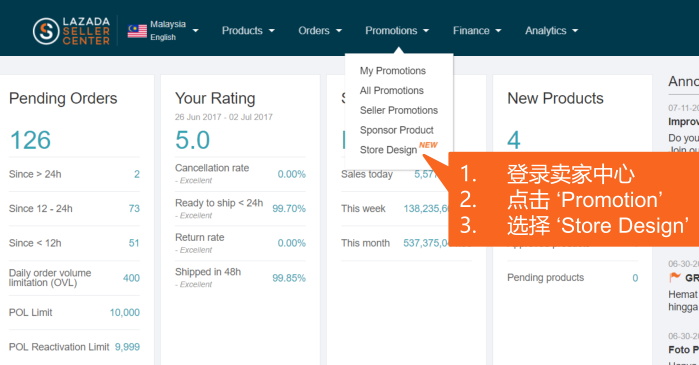This screenshot has width=699, height=365.
Task: Open the 126 pending orders count
Action: click(x=30, y=140)
